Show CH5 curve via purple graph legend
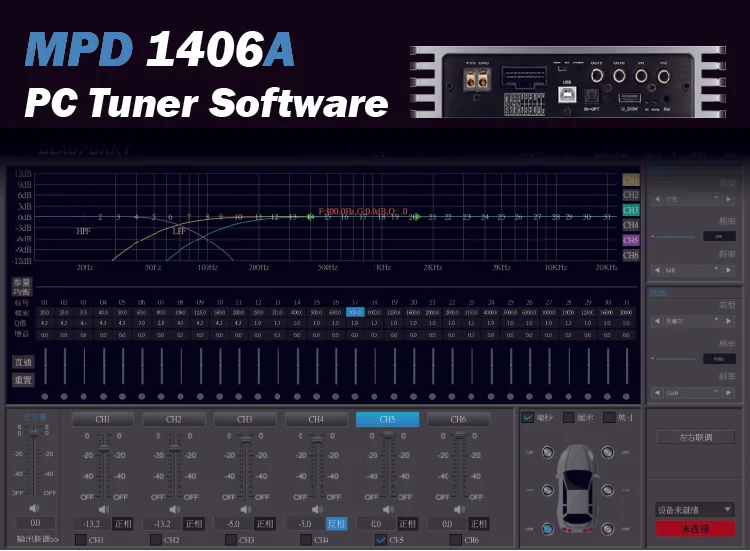 (x=630, y=240)
